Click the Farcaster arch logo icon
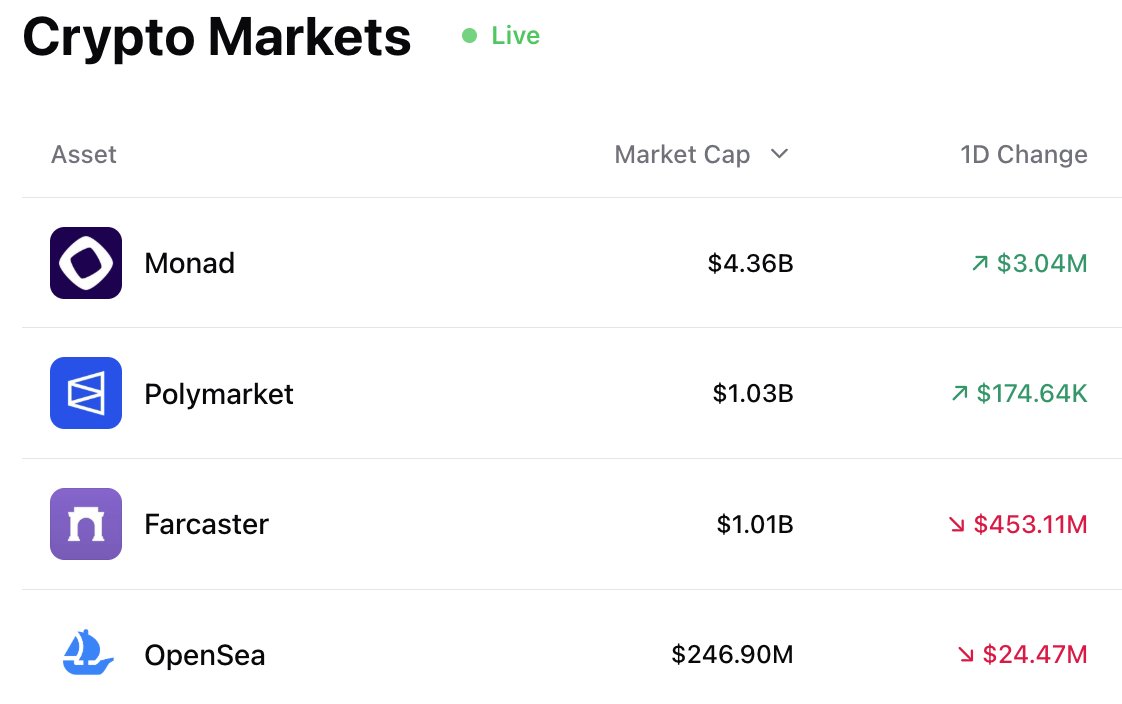 [86, 524]
